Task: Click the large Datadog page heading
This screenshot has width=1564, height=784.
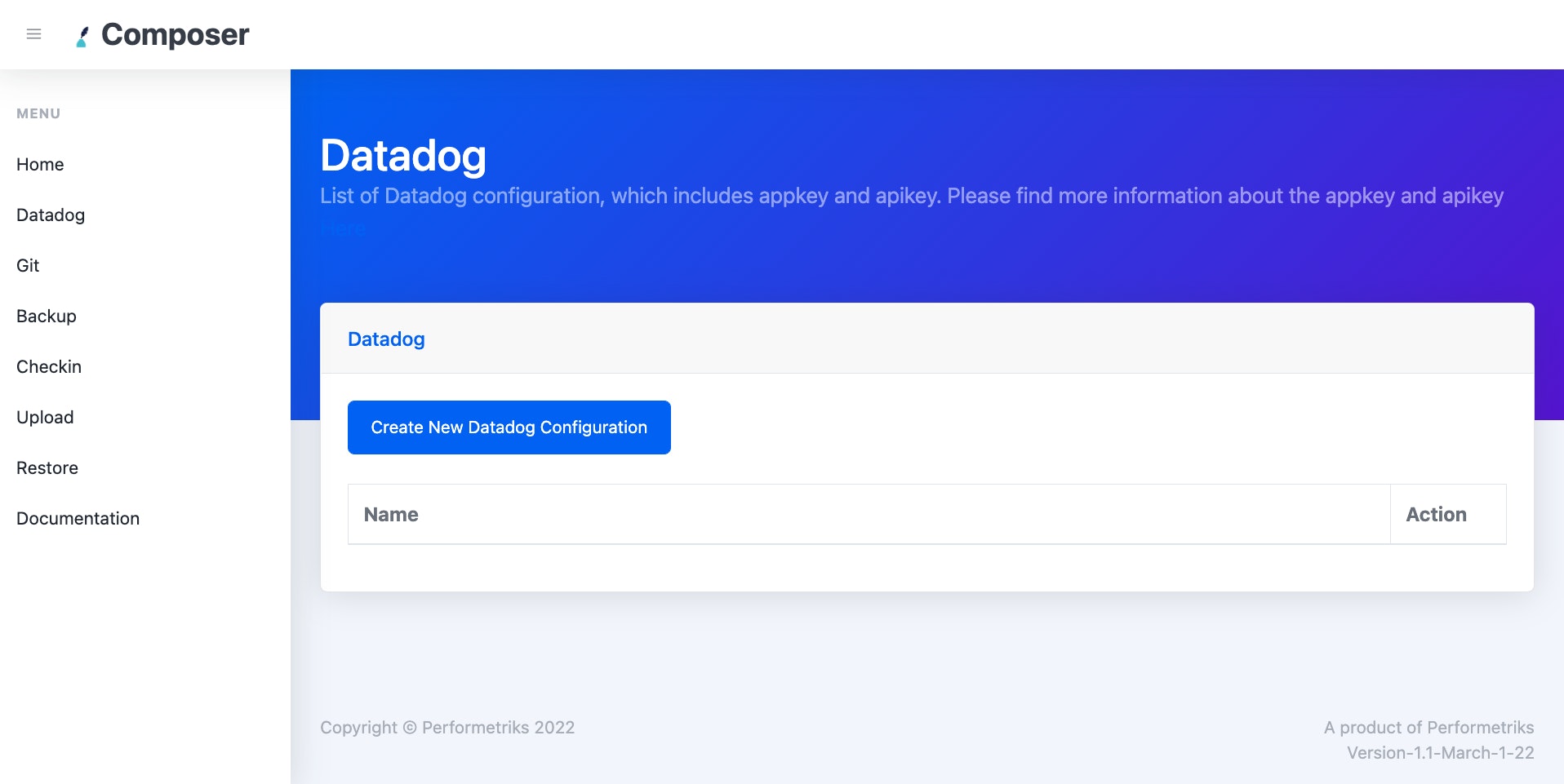Action: tap(403, 156)
